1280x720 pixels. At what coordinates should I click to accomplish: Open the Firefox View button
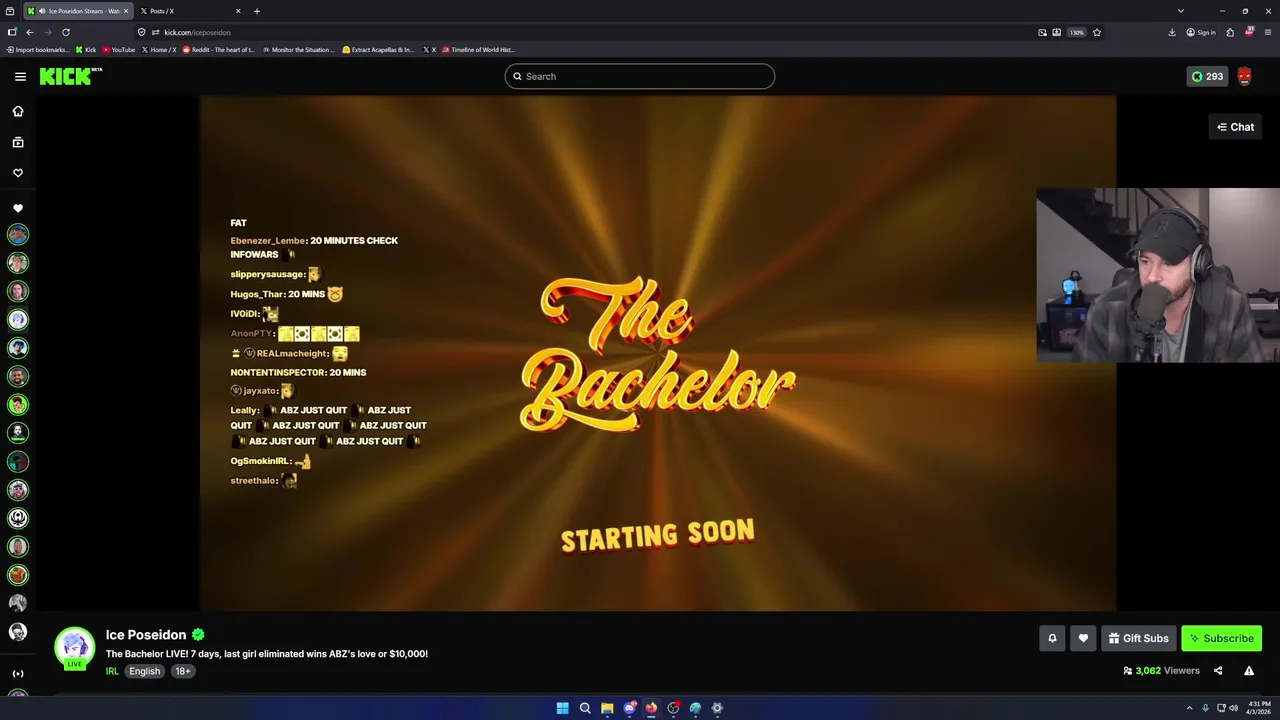coord(10,11)
